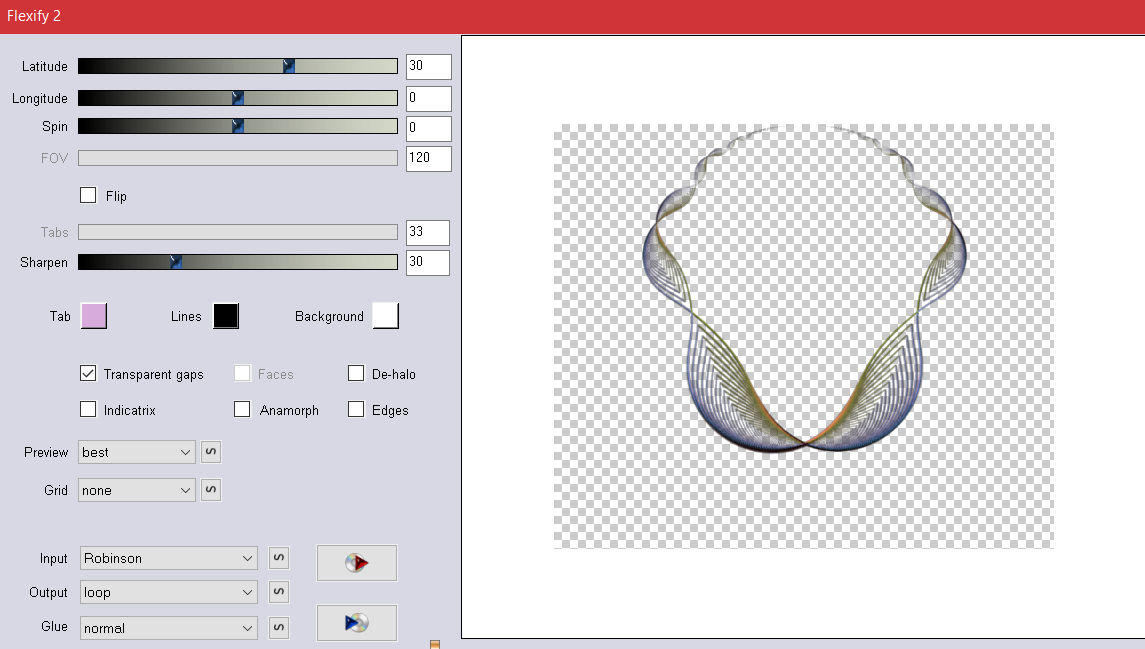
Task: Enable the De-halo checkbox
Action: click(356, 374)
